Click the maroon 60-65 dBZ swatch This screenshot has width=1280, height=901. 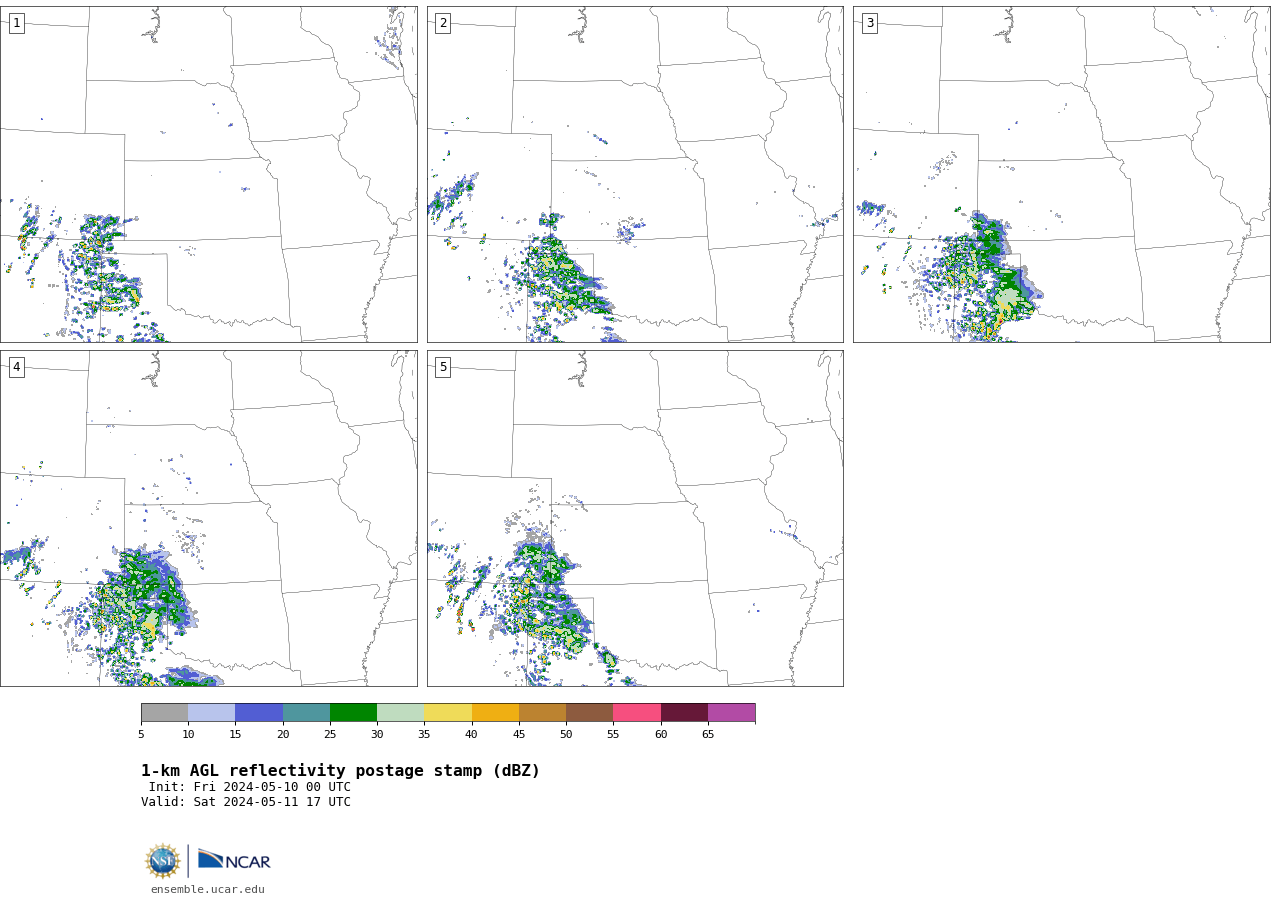click(684, 713)
